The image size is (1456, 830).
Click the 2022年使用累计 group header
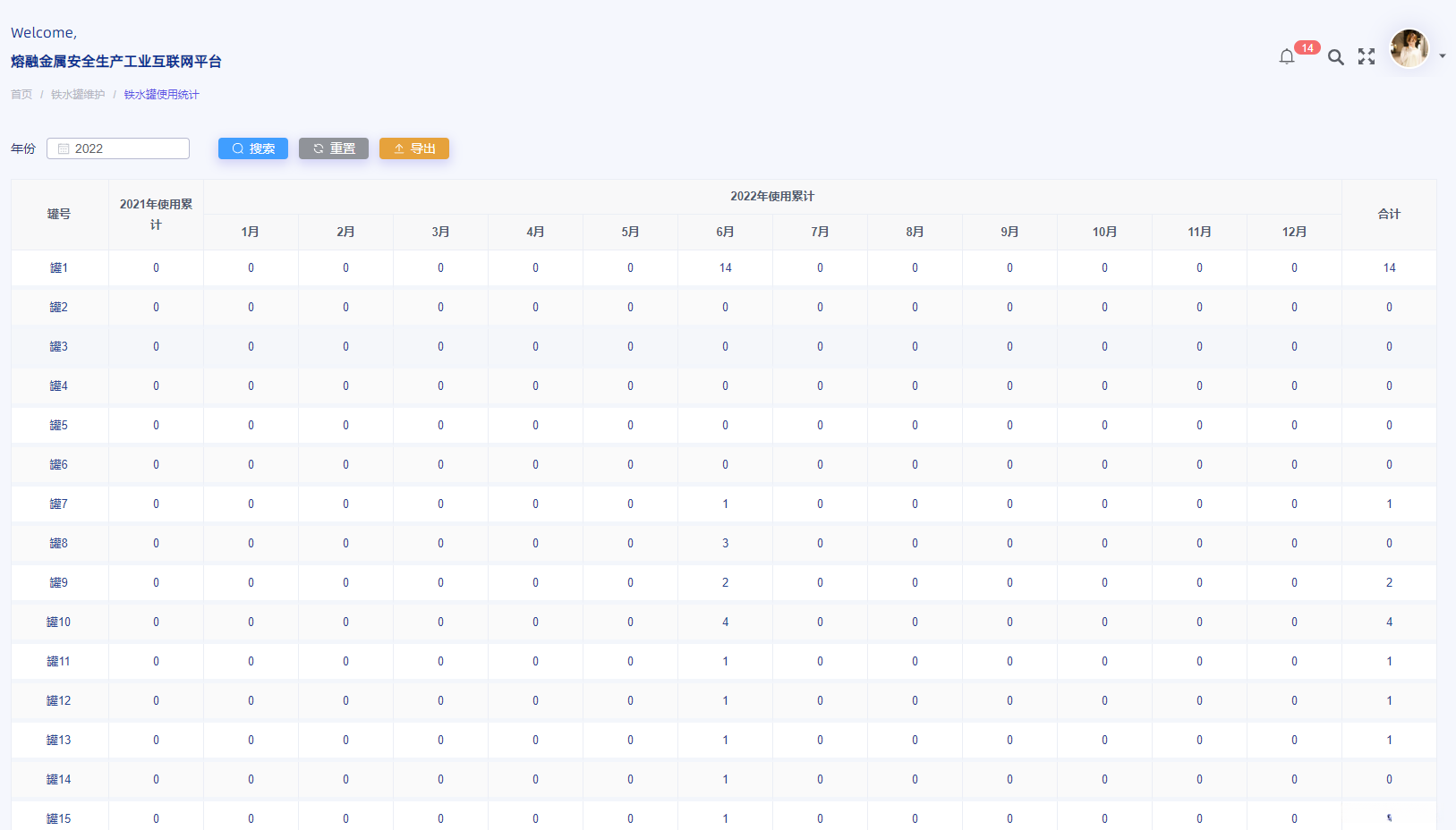pos(772,197)
